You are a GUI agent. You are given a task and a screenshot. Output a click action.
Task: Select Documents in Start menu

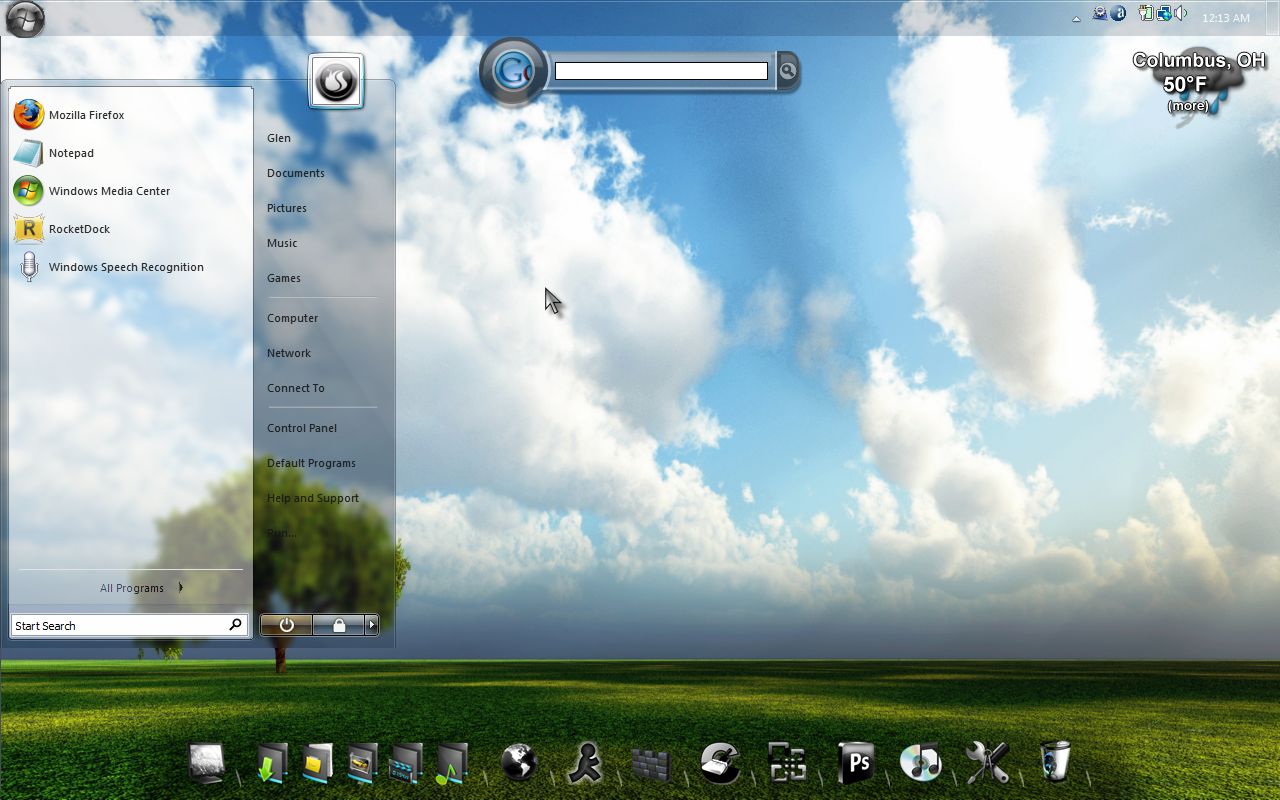pos(296,173)
